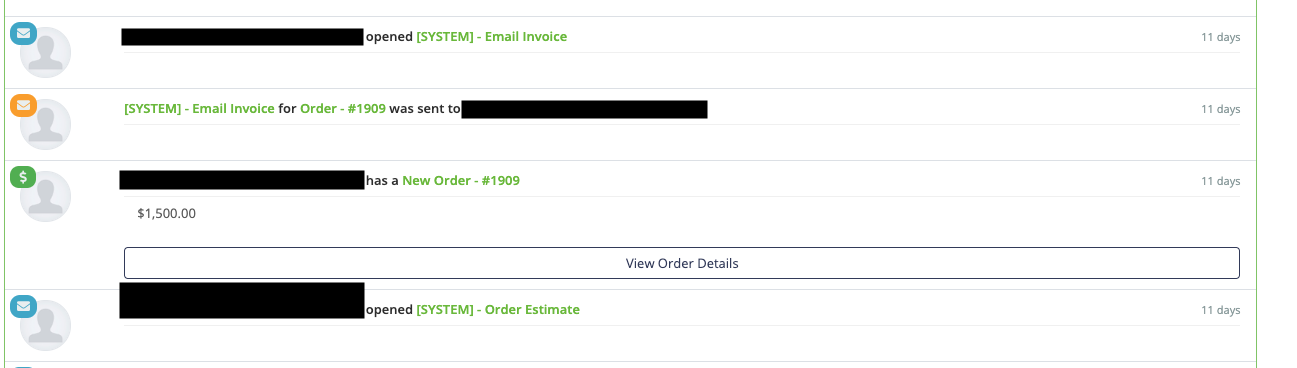The image size is (1297, 368).
Task: Click the blue envelope icon on Email Invoice opened entry
Action: tap(23, 33)
